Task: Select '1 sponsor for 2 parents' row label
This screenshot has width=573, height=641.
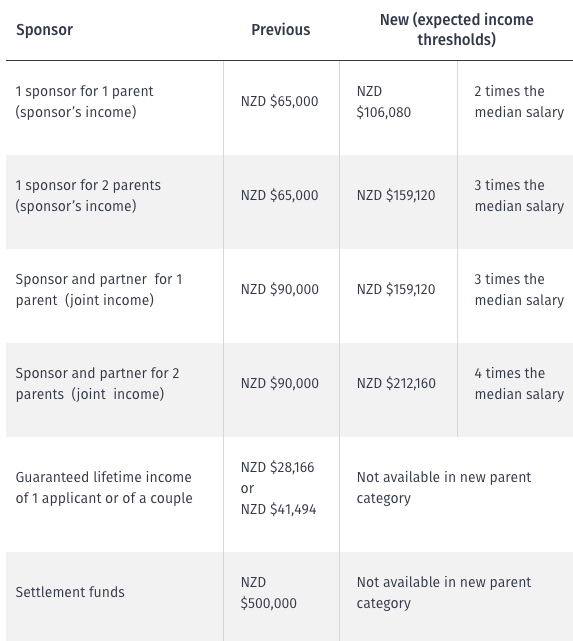Action: tap(88, 195)
